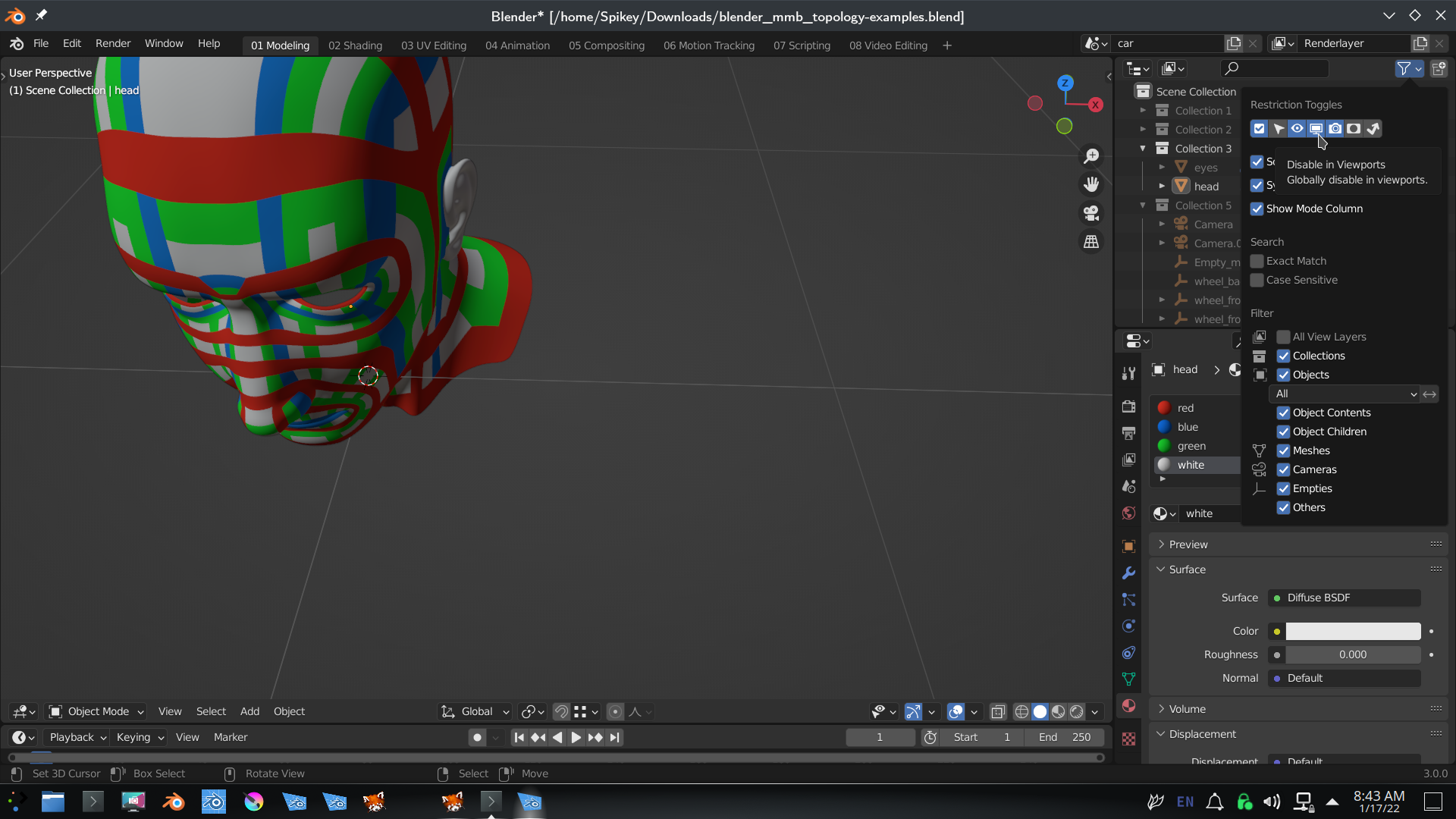Enable Exact Match search option
The image size is (1456, 819).
click(x=1257, y=261)
